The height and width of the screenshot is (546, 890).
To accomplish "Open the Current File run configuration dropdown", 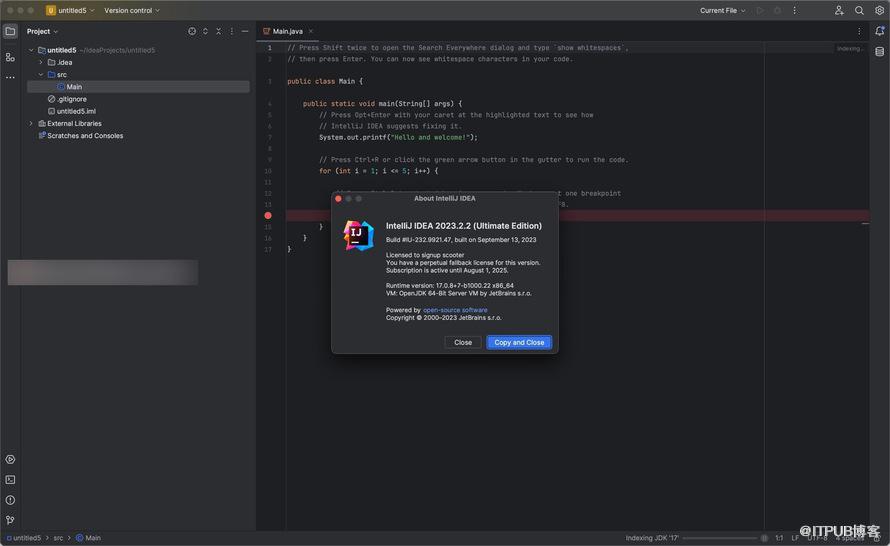I will (722, 10).
